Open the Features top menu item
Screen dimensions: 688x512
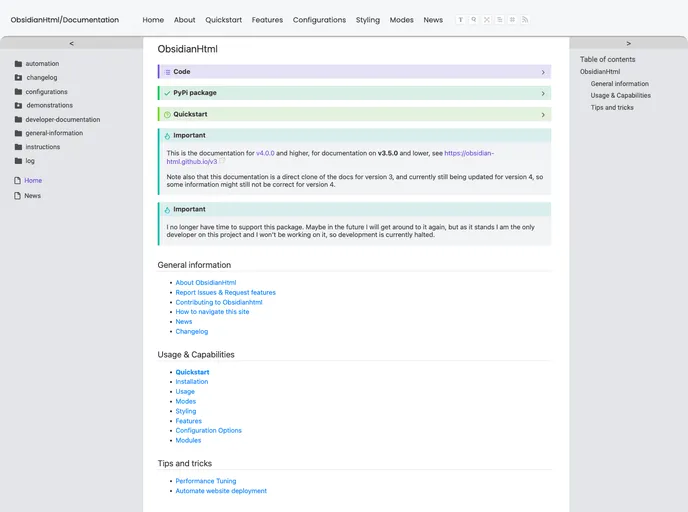[x=267, y=20]
